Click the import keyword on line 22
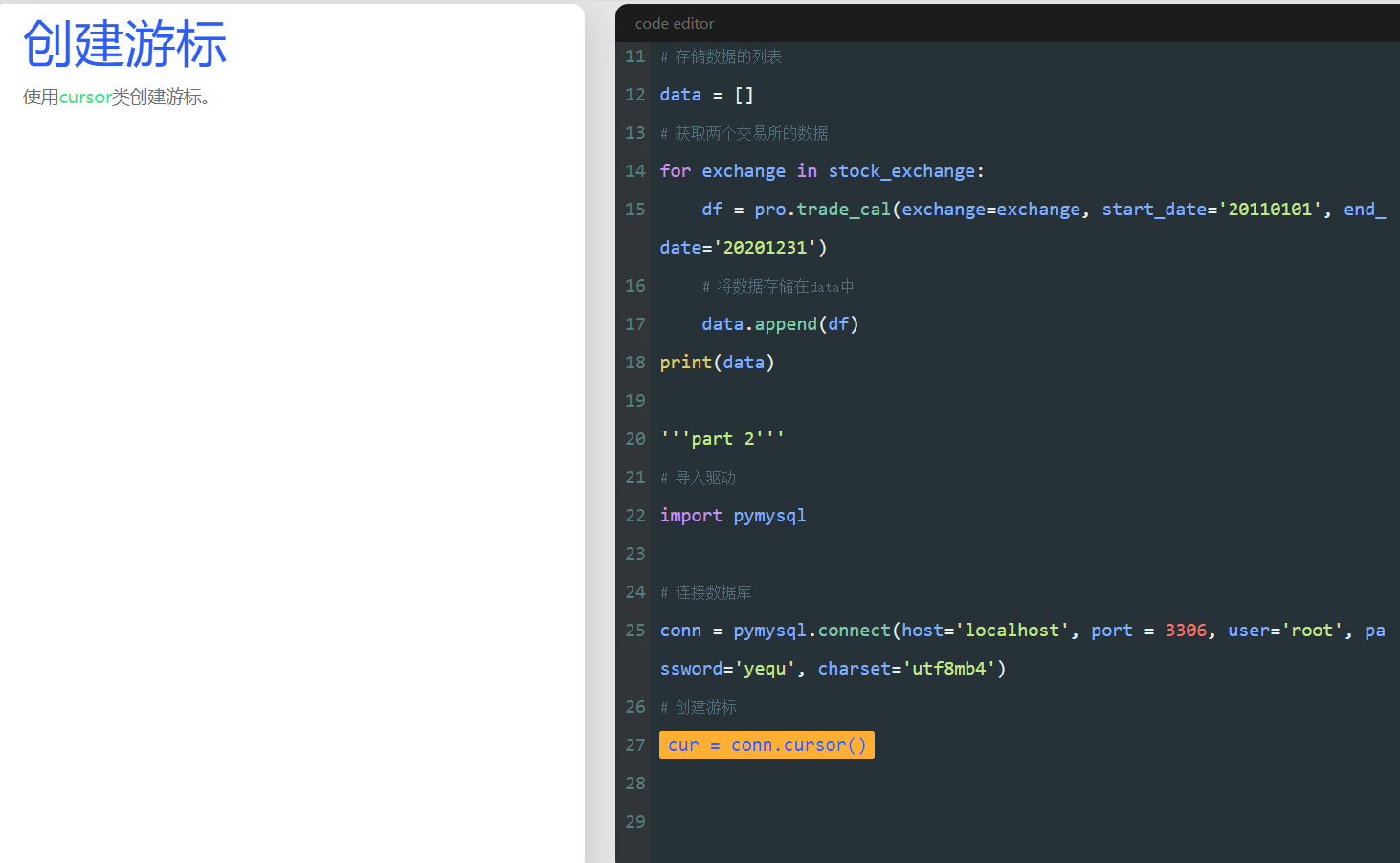 pyautogui.click(x=691, y=516)
